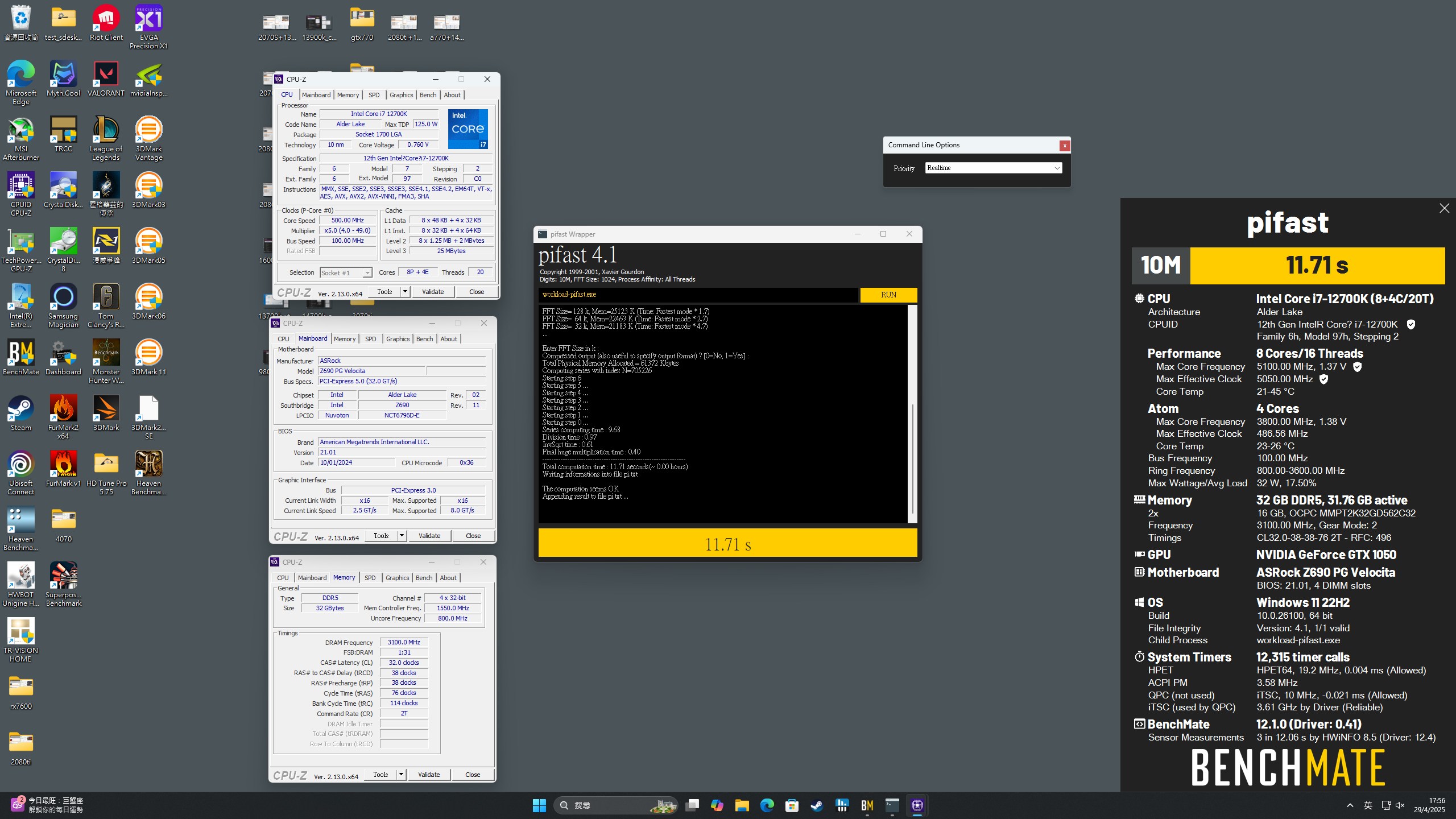
Task: Open Superposition Benchmark desktop icon
Action: 63,585
